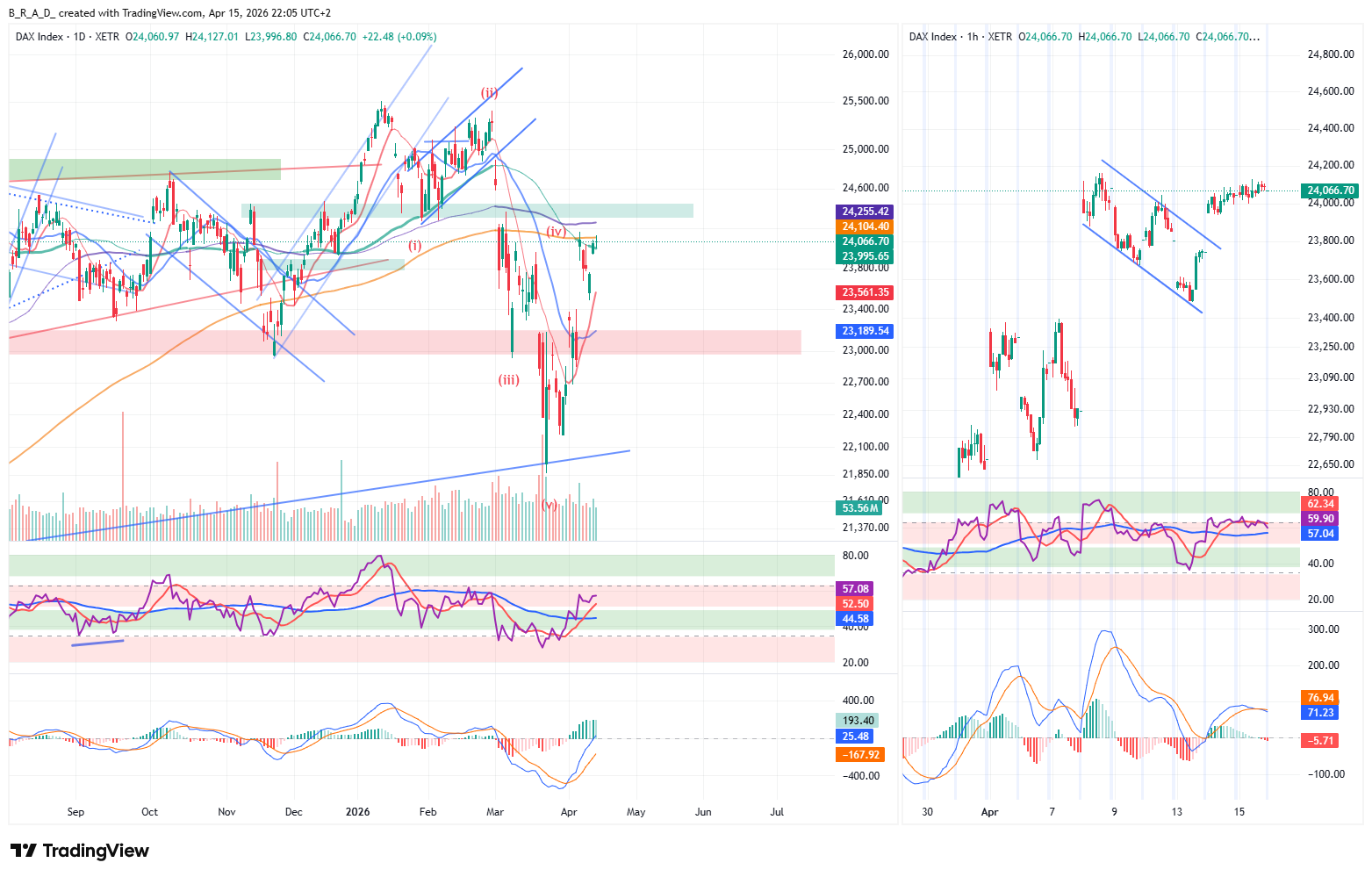Click the 193.40 MACD histogram value label
The image size is (1372, 877).
(858, 721)
